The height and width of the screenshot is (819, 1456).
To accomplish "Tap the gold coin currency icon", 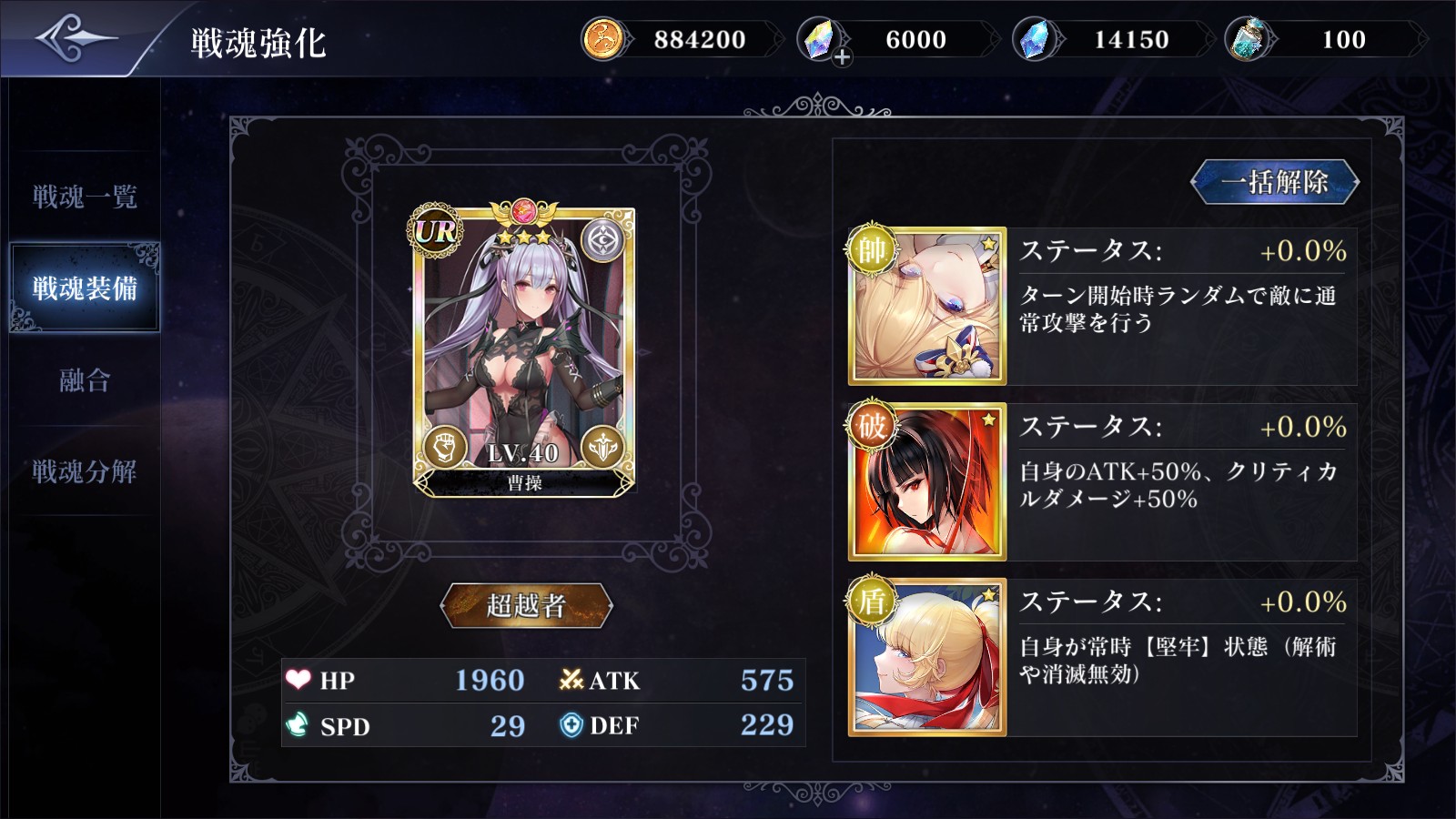I will click(602, 39).
